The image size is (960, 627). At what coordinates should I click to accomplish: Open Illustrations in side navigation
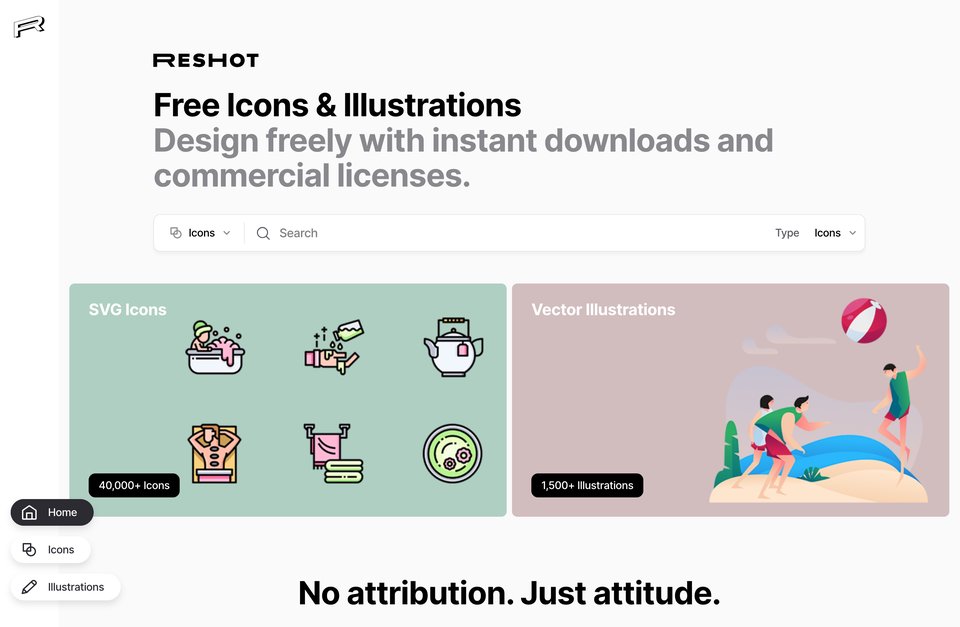coord(66,587)
